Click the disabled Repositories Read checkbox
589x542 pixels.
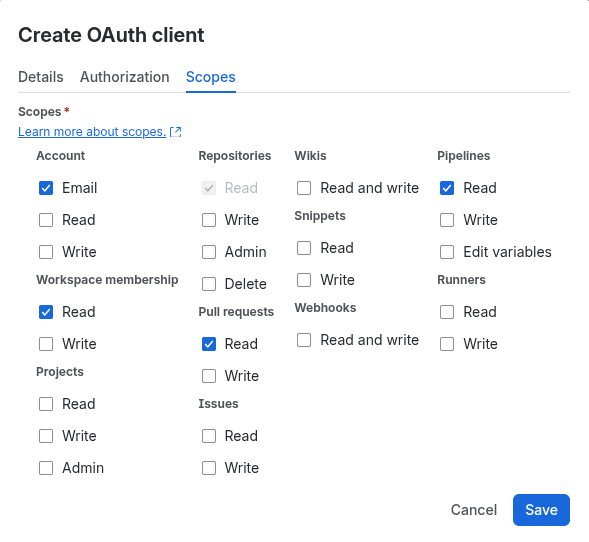[209, 188]
